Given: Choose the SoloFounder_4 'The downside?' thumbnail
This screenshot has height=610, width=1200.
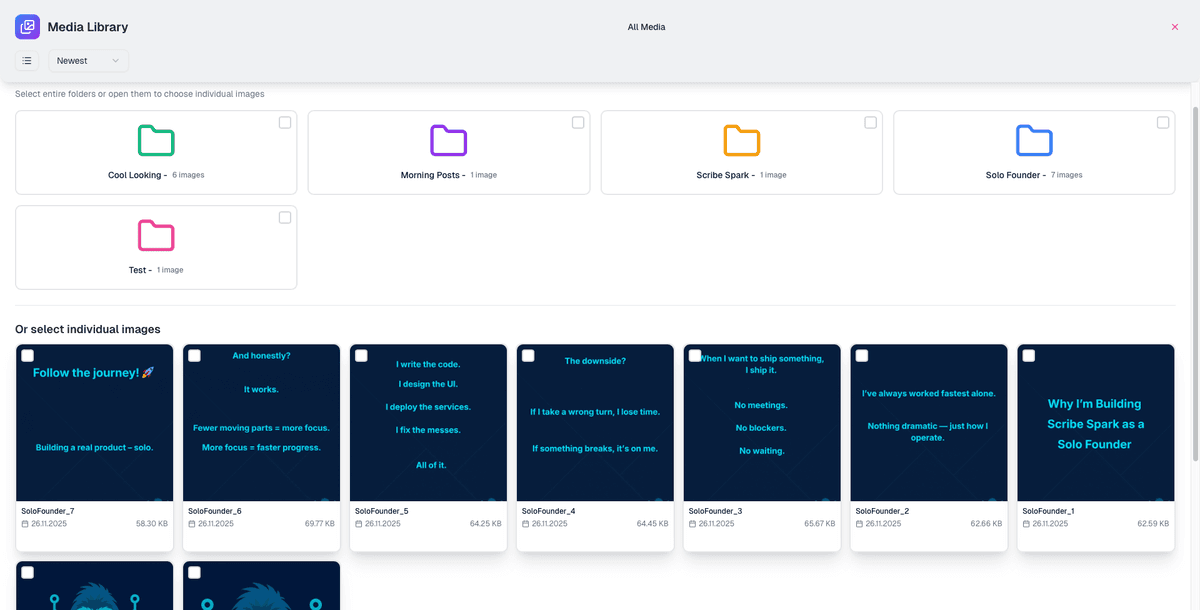Looking at the screenshot, I should [595, 423].
